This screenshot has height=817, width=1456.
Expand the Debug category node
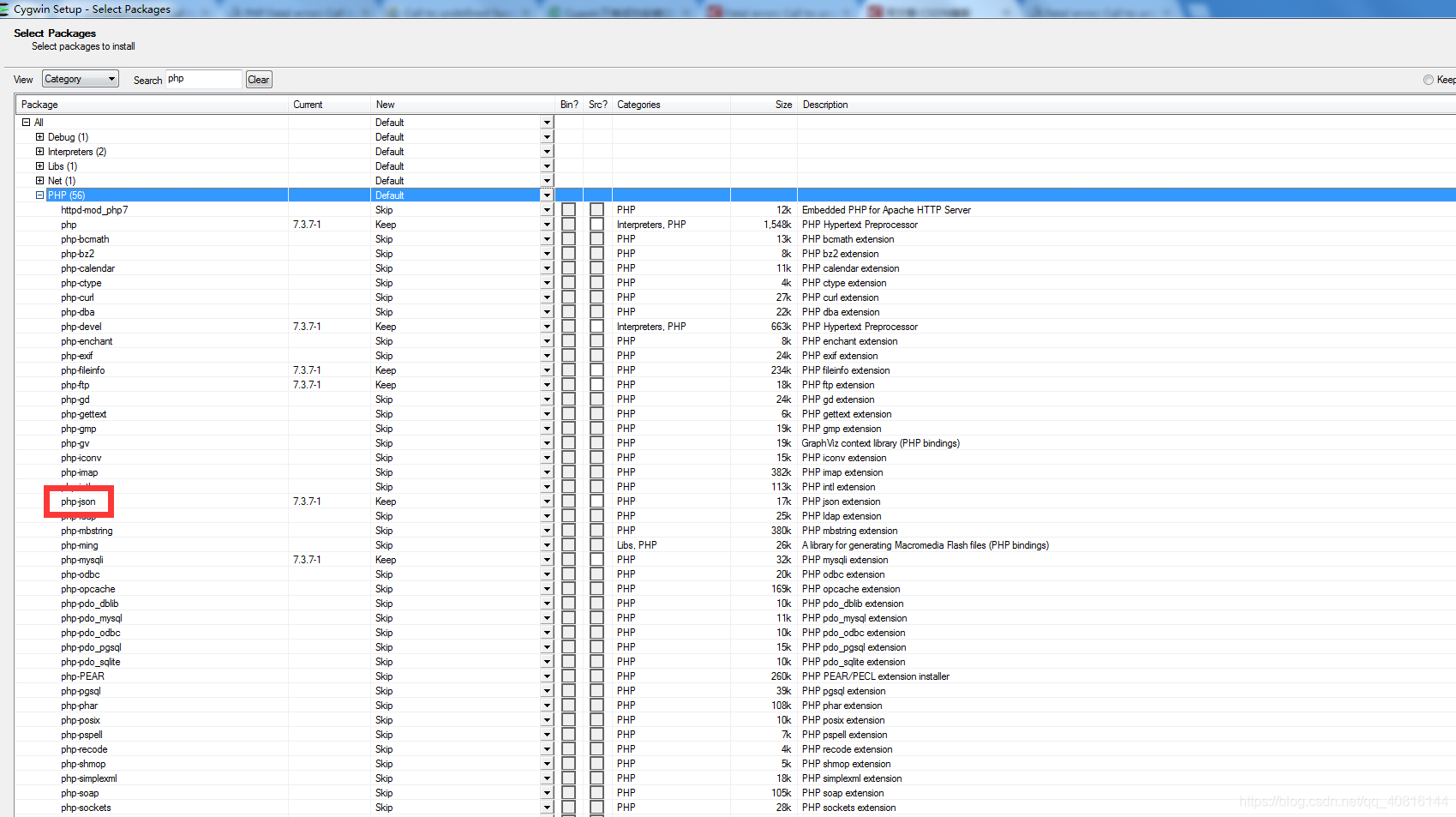point(39,136)
